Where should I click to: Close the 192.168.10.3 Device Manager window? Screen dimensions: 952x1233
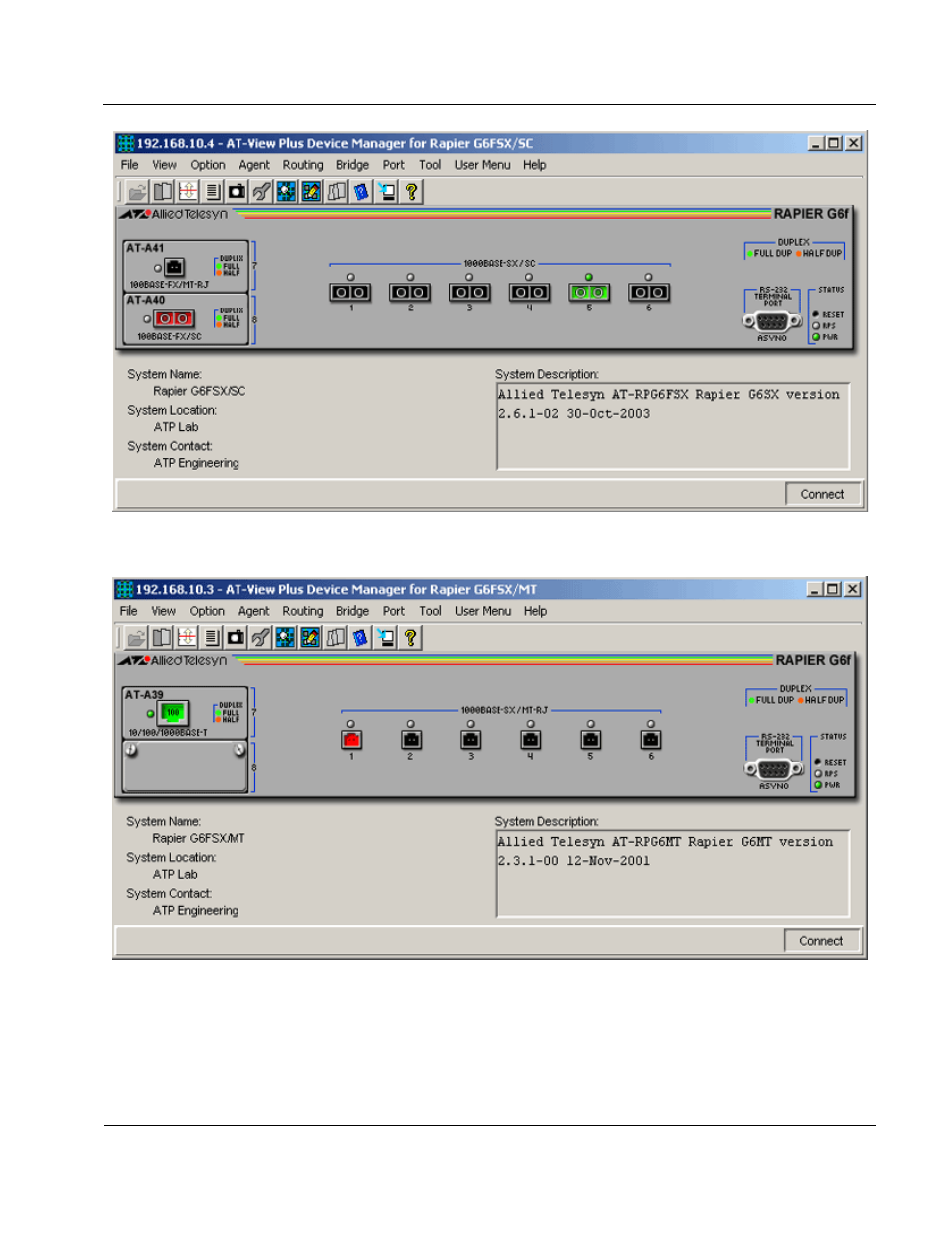[853, 589]
